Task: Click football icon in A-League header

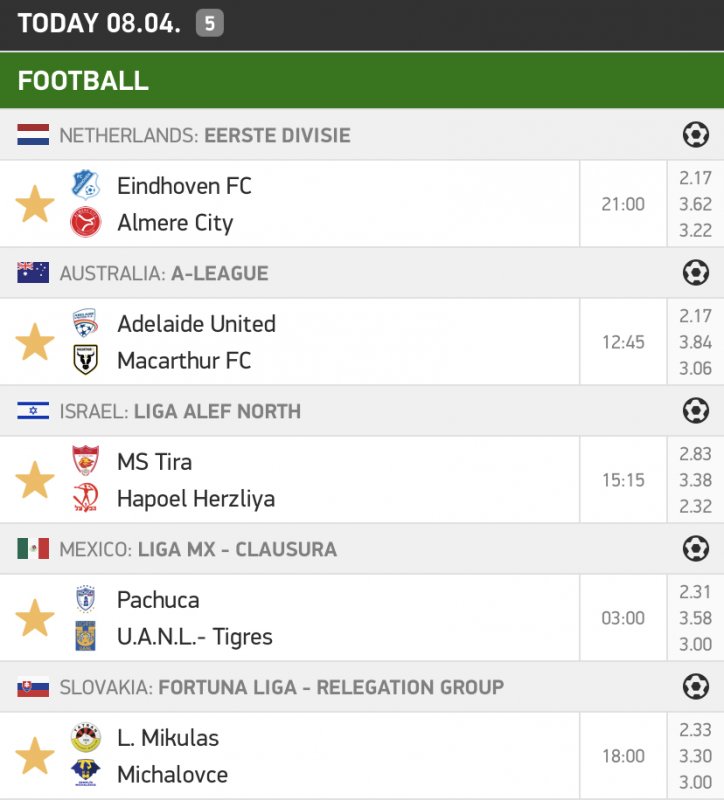Action: [x=695, y=272]
